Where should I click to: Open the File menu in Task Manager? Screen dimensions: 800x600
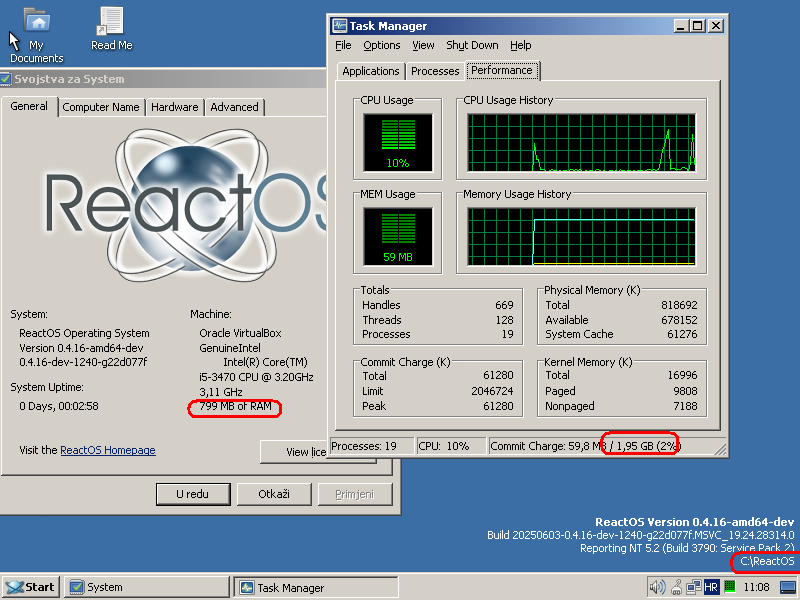(343, 45)
